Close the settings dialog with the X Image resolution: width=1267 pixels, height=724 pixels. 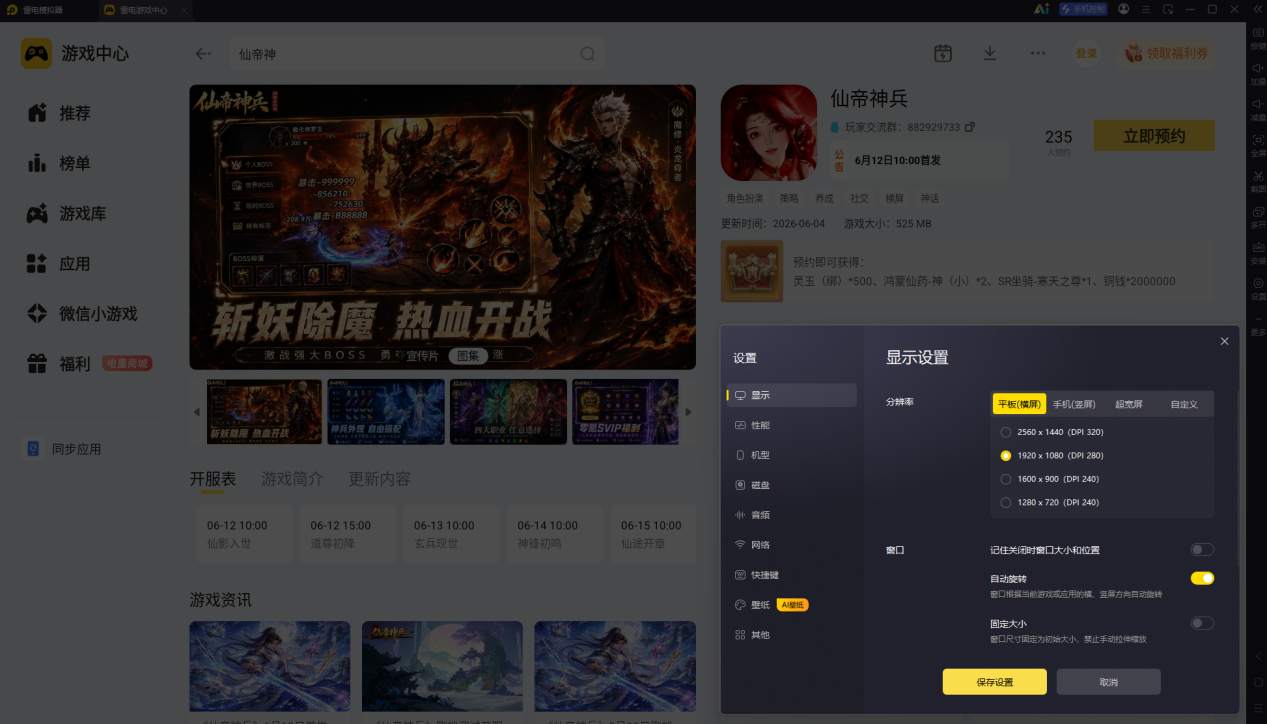(x=1224, y=341)
